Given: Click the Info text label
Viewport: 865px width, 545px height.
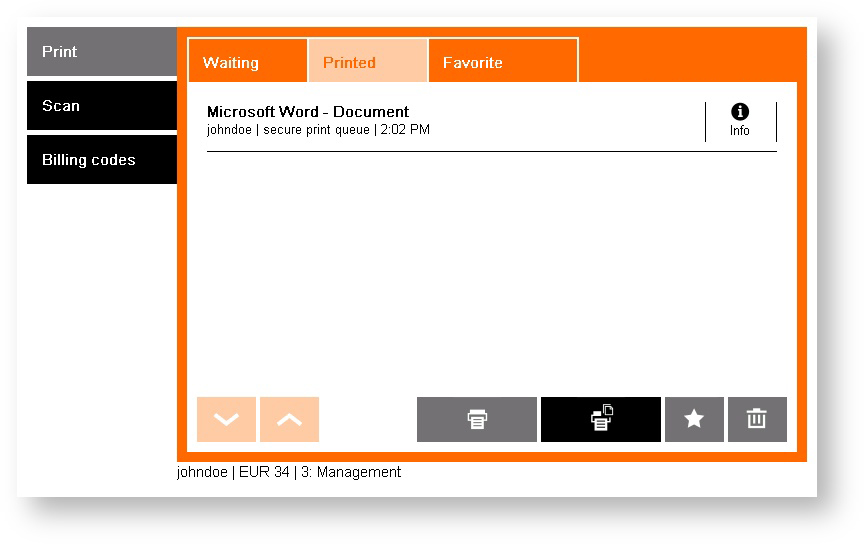Looking at the screenshot, I should 740,131.
